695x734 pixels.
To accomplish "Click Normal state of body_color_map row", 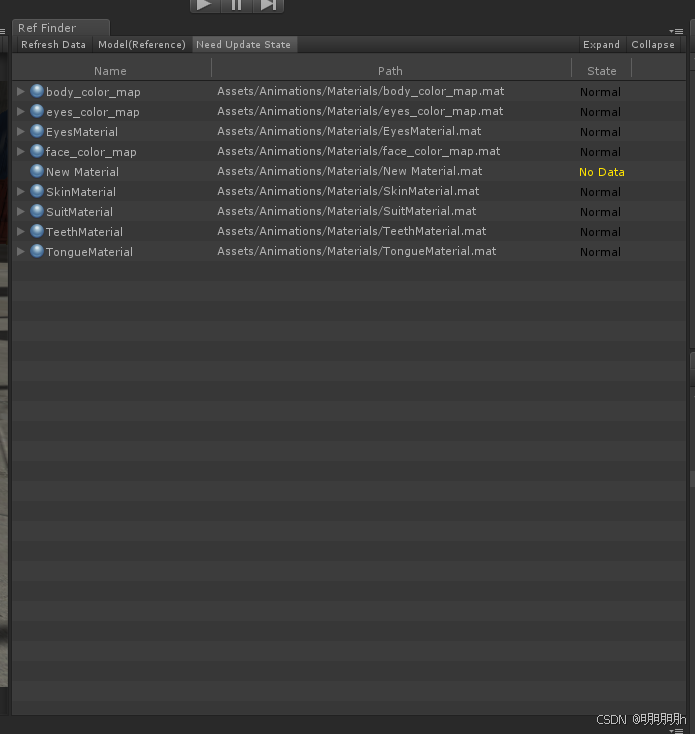I will [x=600, y=92].
